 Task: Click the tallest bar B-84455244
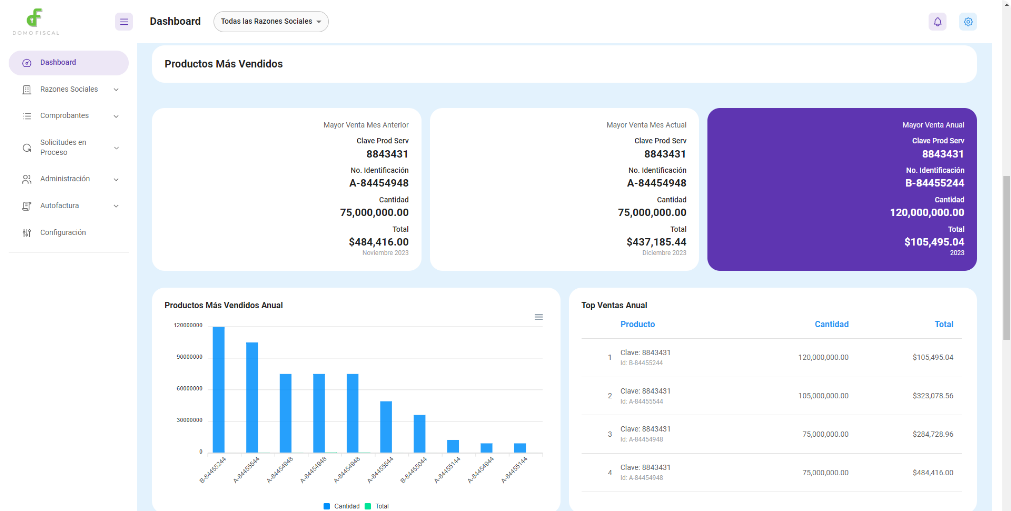point(219,390)
